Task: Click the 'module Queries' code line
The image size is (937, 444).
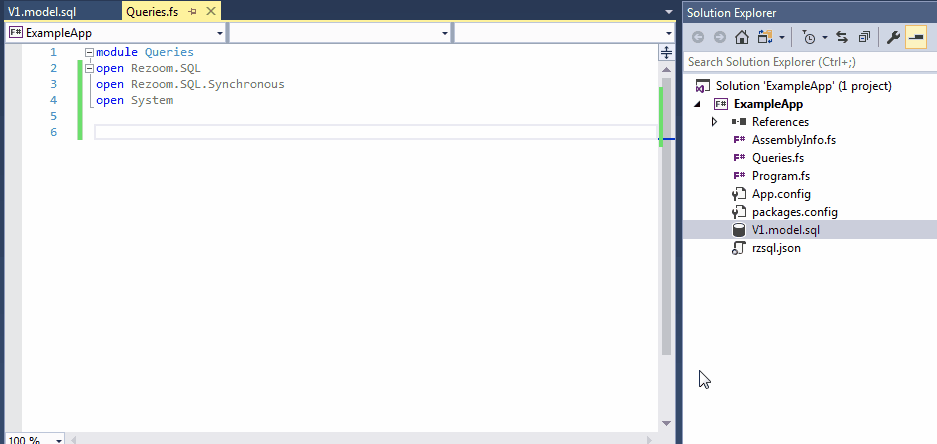Action: point(145,52)
